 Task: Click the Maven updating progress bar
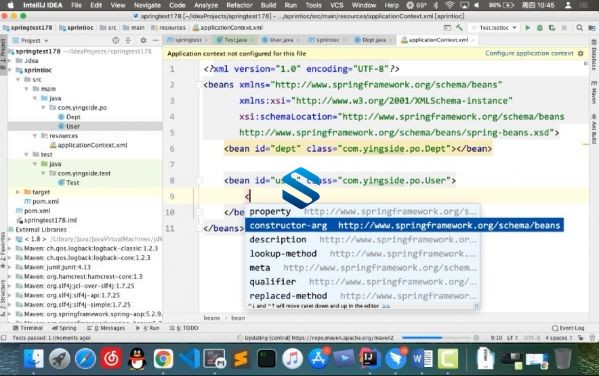[x=436, y=338]
